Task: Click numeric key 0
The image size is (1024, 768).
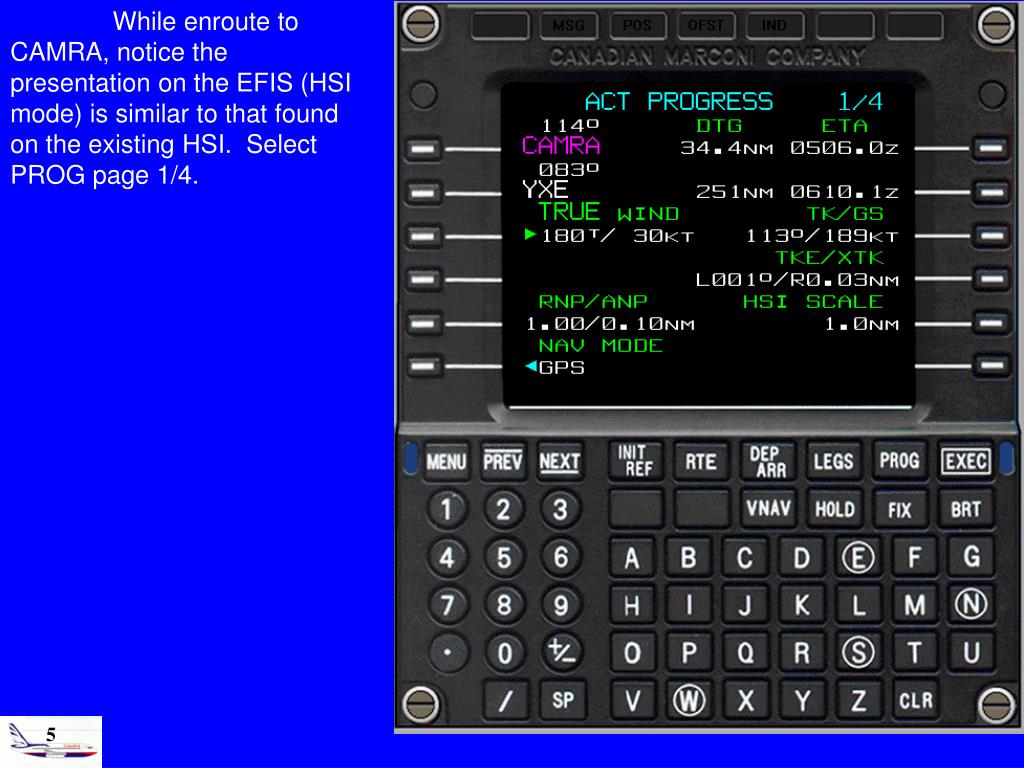Action: (504, 652)
